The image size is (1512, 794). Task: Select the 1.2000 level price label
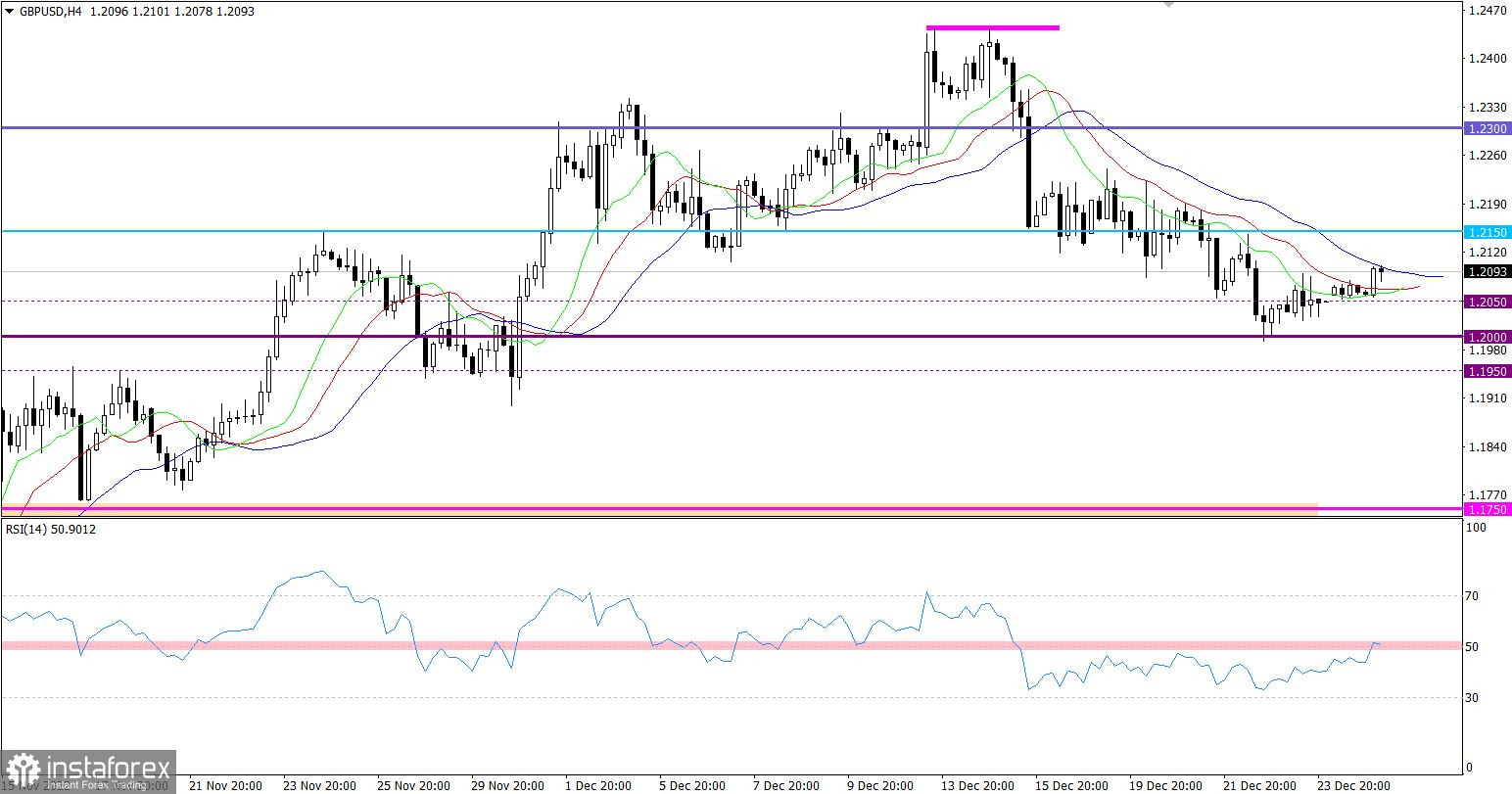pos(1488,337)
